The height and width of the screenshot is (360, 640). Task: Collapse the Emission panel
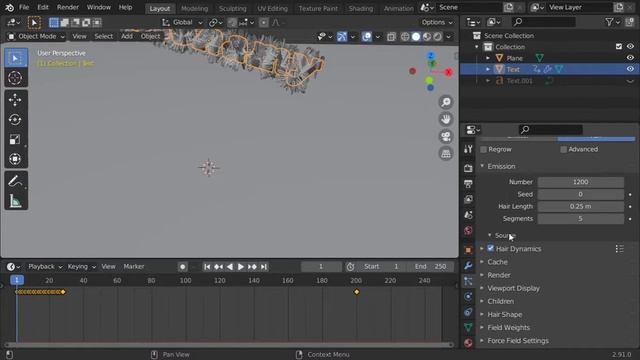point(501,166)
